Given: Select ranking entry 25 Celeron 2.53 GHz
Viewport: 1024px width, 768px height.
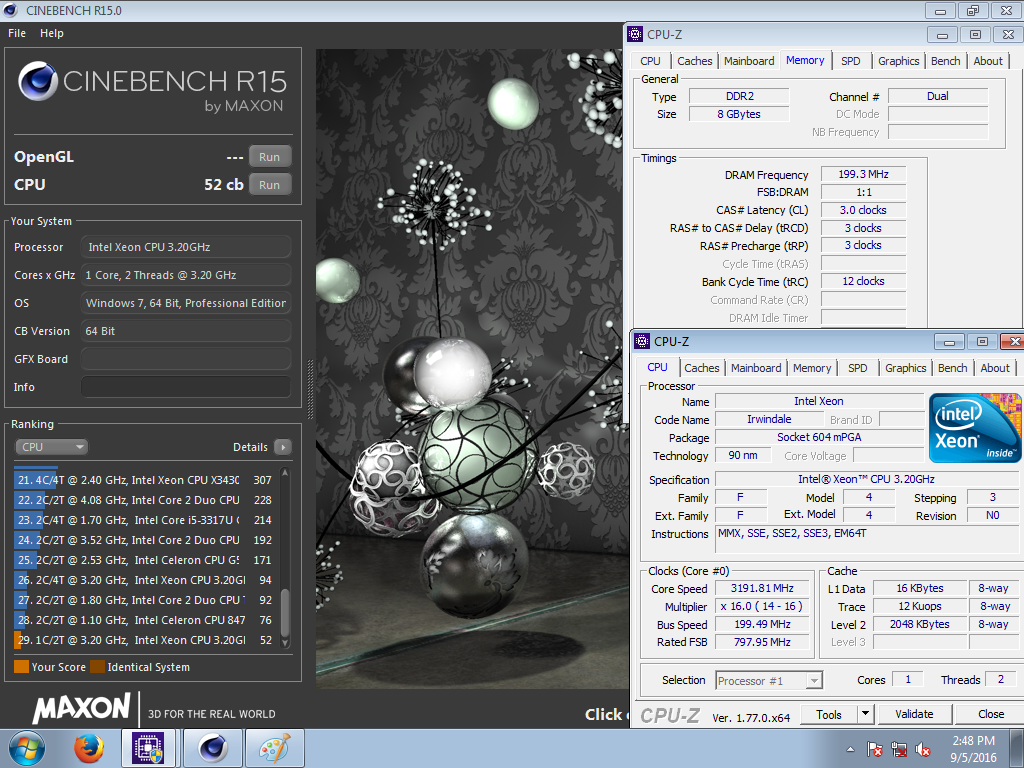Looking at the screenshot, I should 144,560.
